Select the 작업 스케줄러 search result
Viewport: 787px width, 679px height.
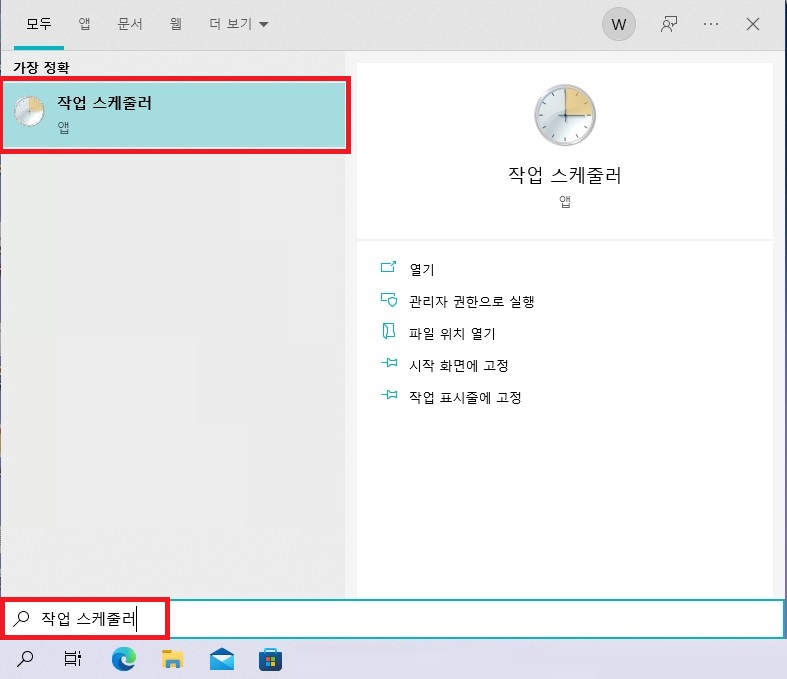click(x=175, y=115)
